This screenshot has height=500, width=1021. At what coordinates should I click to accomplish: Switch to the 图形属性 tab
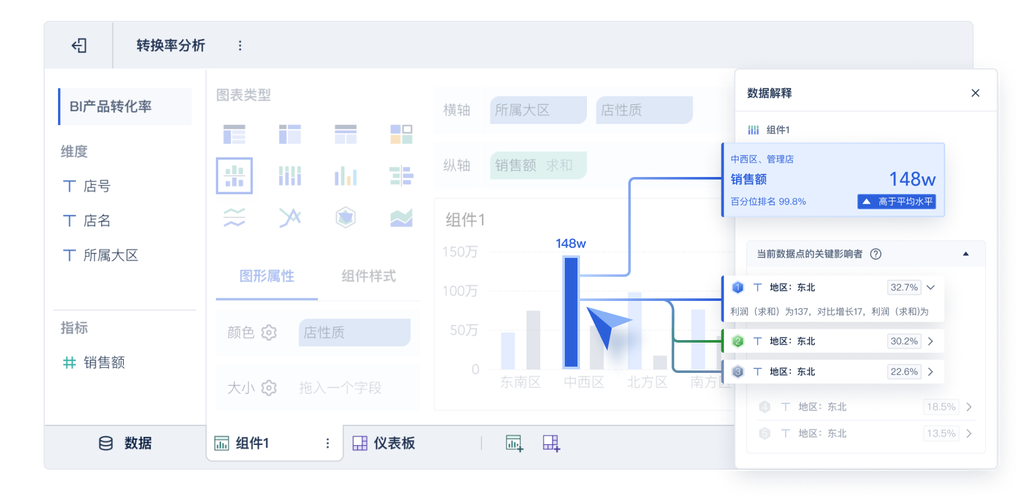[x=267, y=276]
